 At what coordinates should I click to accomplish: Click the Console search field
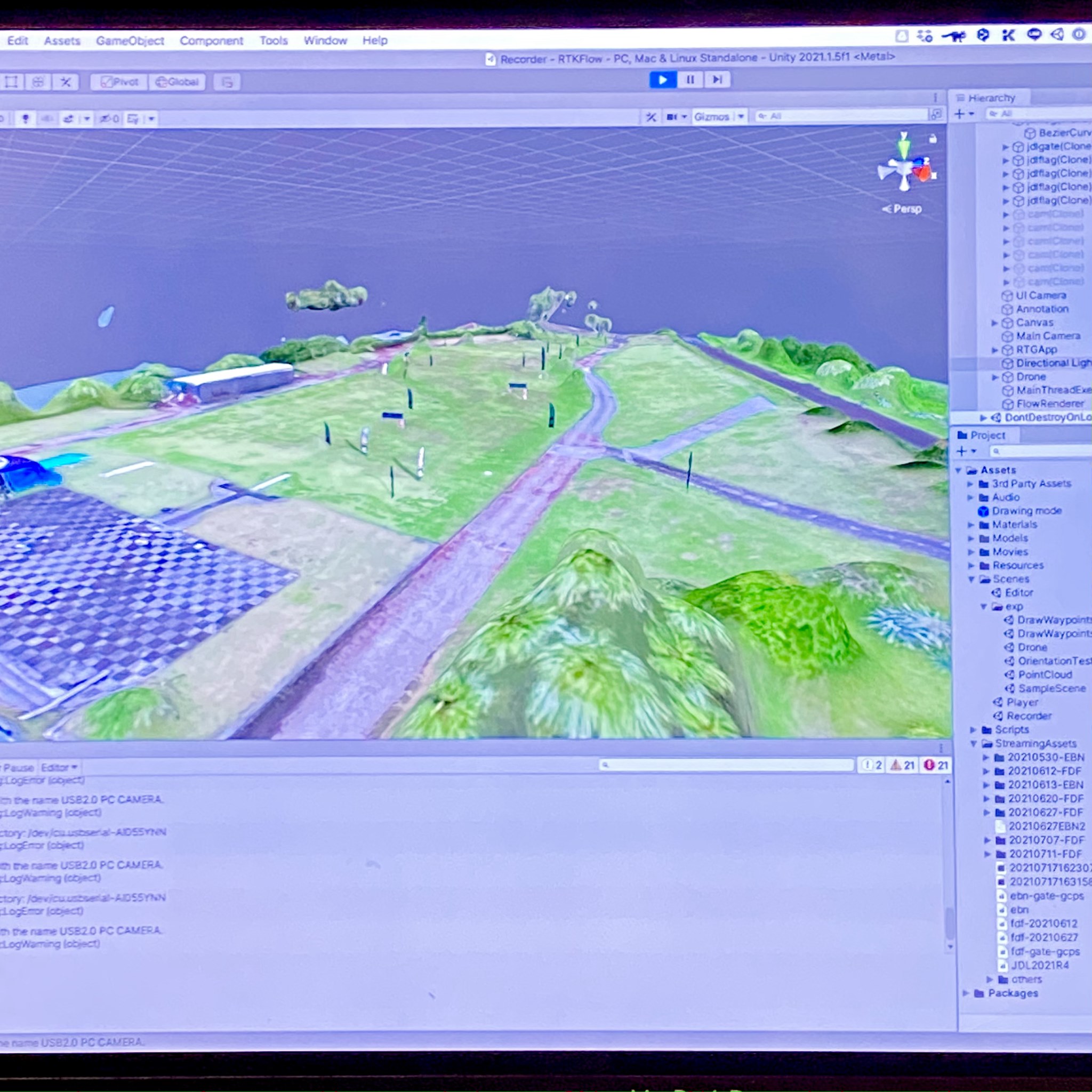point(726,765)
